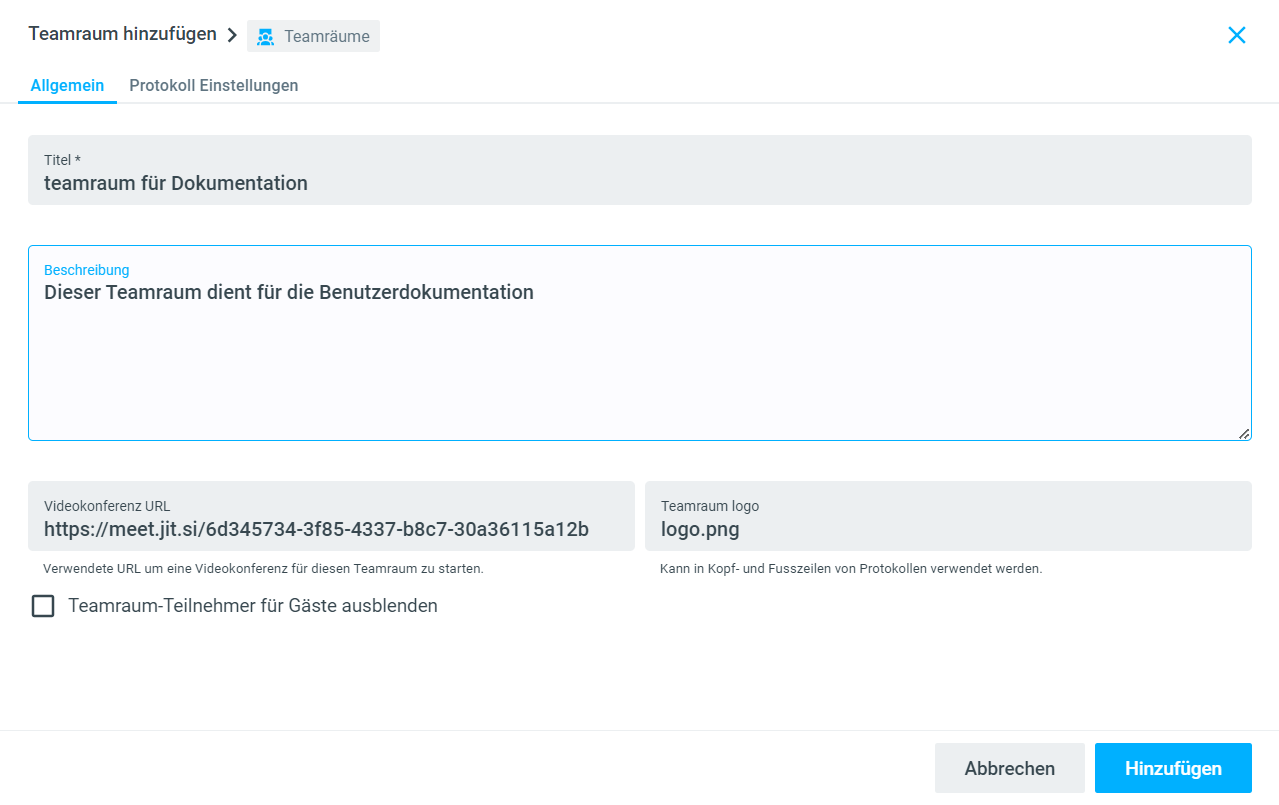Click the helper text below Videokonferenz URL

click(263, 569)
